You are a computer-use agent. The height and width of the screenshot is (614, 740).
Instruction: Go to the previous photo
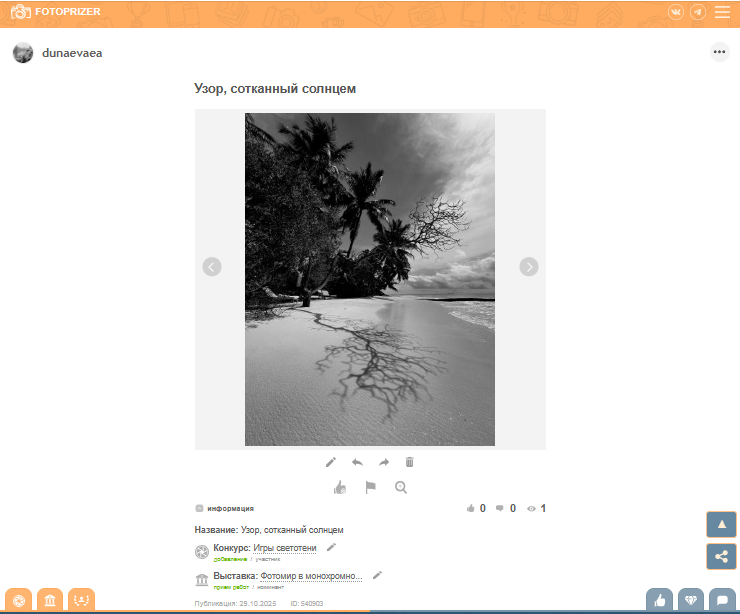point(211,267)
